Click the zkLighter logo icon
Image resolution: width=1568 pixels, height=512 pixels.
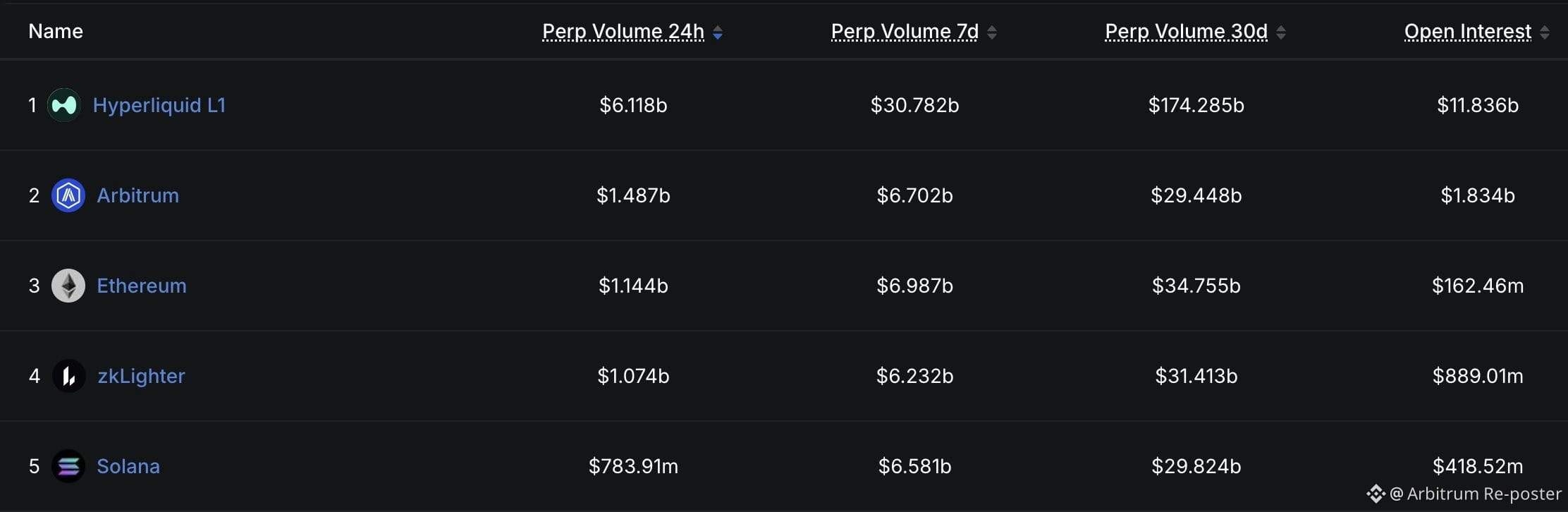tap(68, 376)
